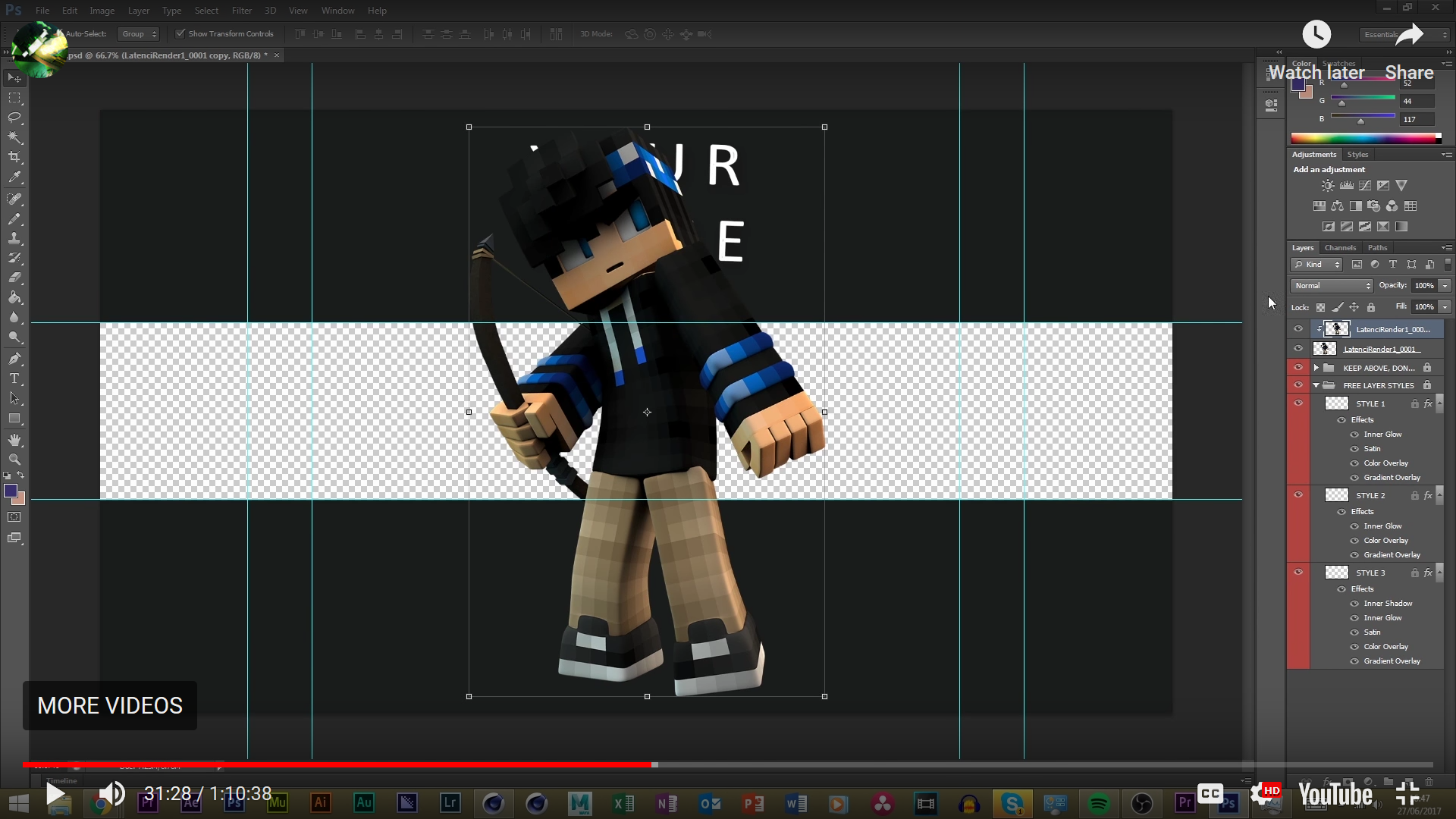Select the Move tool
This screenshot has width=1456, height=819.
click(x=14, y=78)
